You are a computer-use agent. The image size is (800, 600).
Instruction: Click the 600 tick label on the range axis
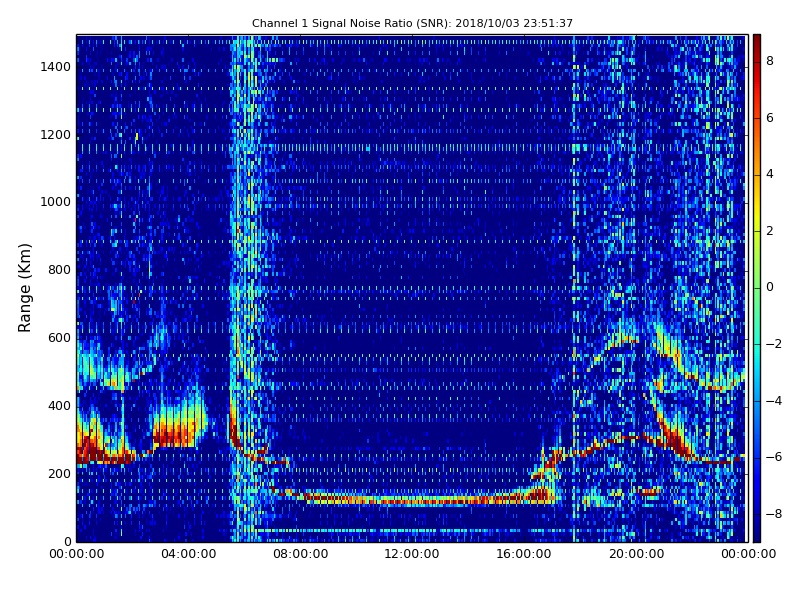click(x=59, y=338)
